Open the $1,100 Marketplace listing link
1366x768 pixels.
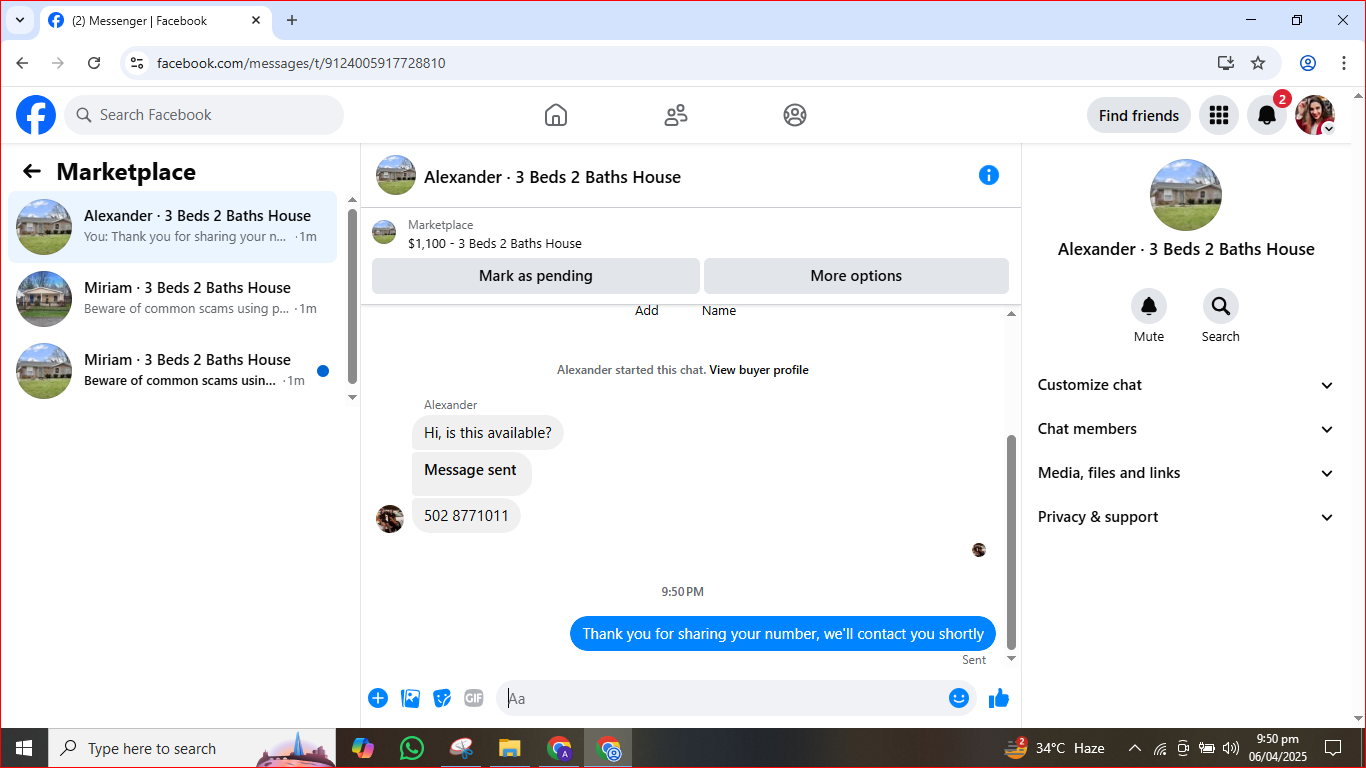(495, 243)
